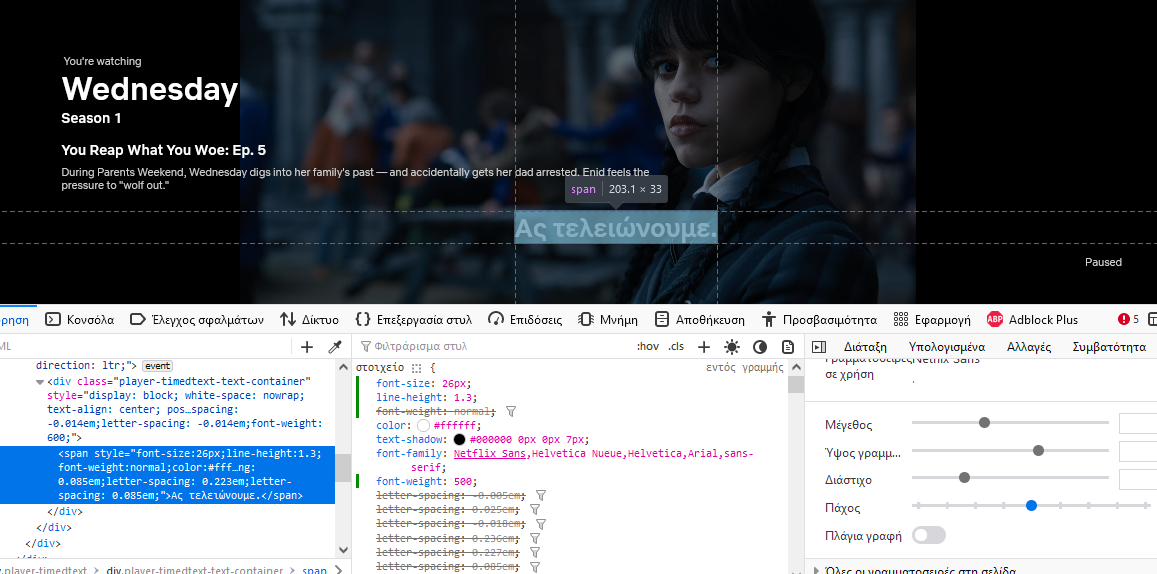Screen dimensions: 1157x574
Task: Toggle light color scheme simulation sun icon
Action: pyautogui.click(x=732, y=347)
